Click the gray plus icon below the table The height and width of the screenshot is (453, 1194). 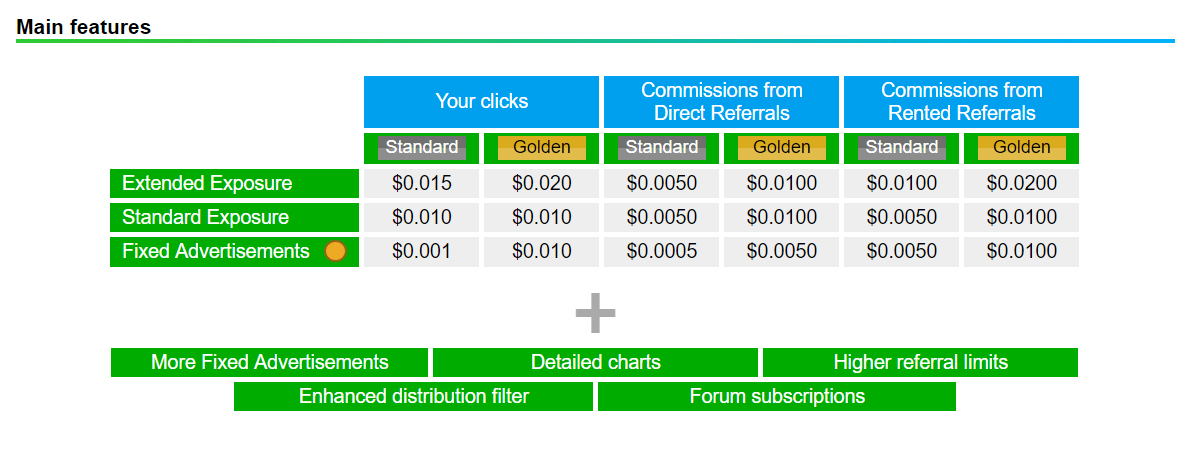595,313
